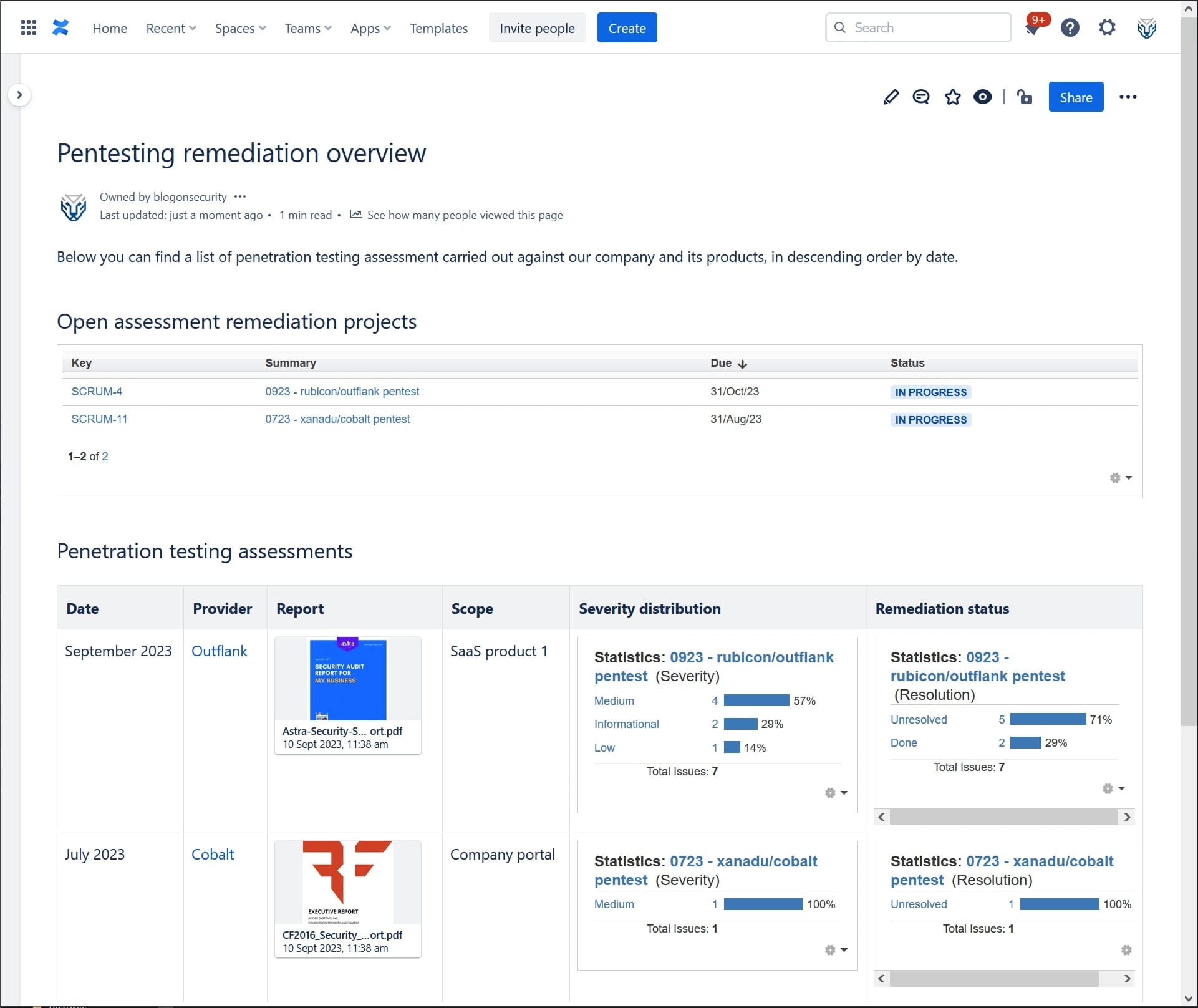This screenshot has height=1008, width=1198.
Task: Star this page as a favorite
Action: click(x=952, y=97)
